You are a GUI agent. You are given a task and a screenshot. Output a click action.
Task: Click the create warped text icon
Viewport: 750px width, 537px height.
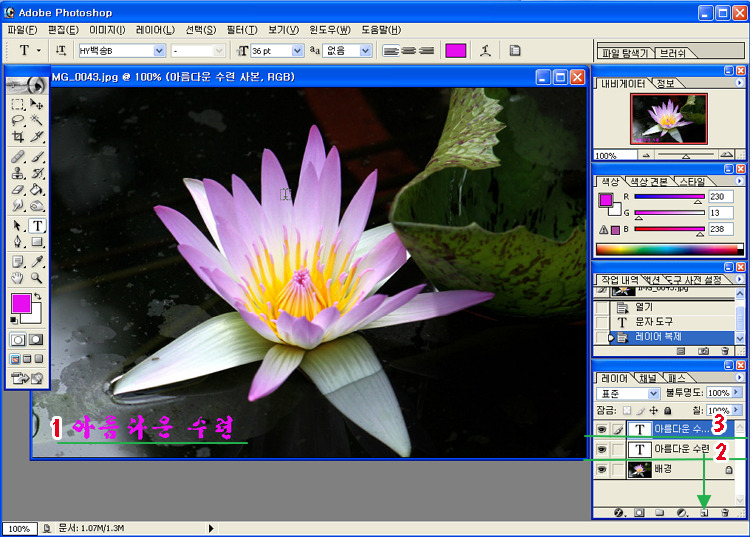point(485,50)
